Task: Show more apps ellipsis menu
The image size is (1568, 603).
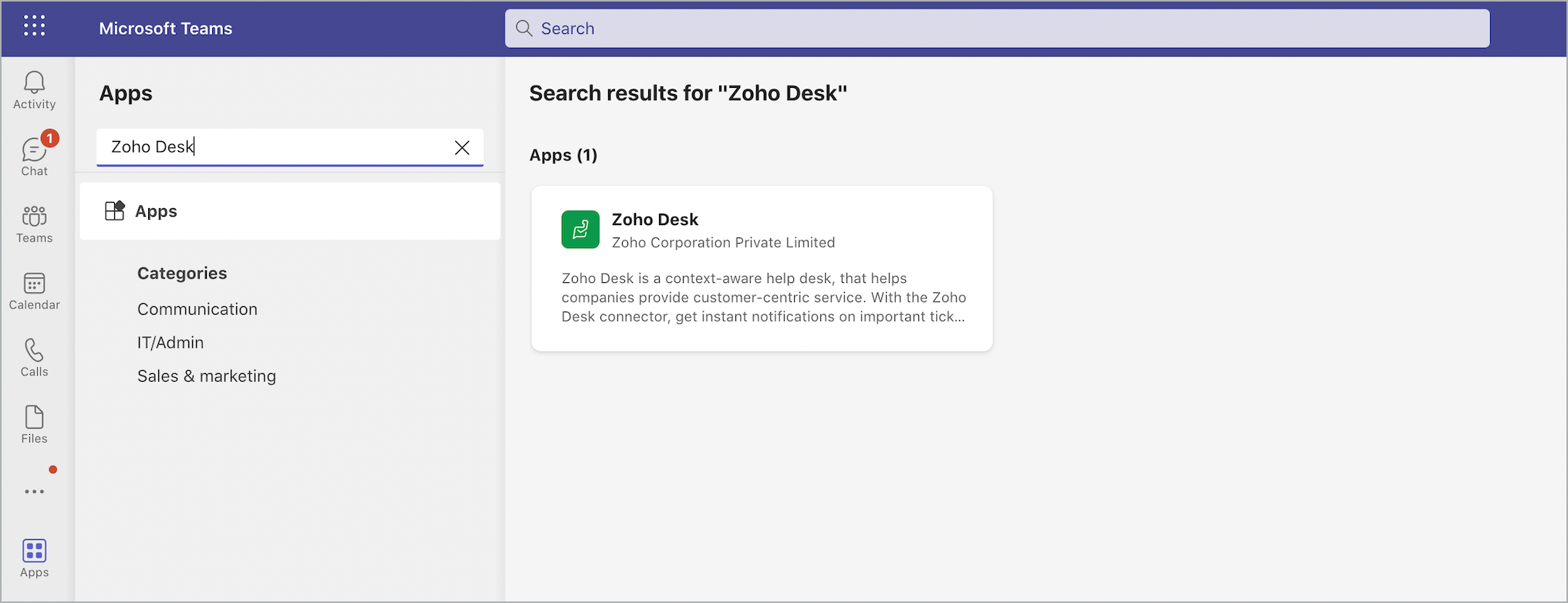Action: pyautogui.click(x=34, y=491)
